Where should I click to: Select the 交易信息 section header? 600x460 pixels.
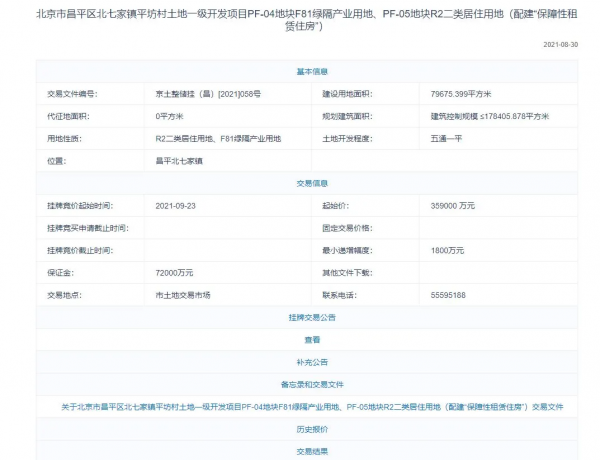coord(312,183)
